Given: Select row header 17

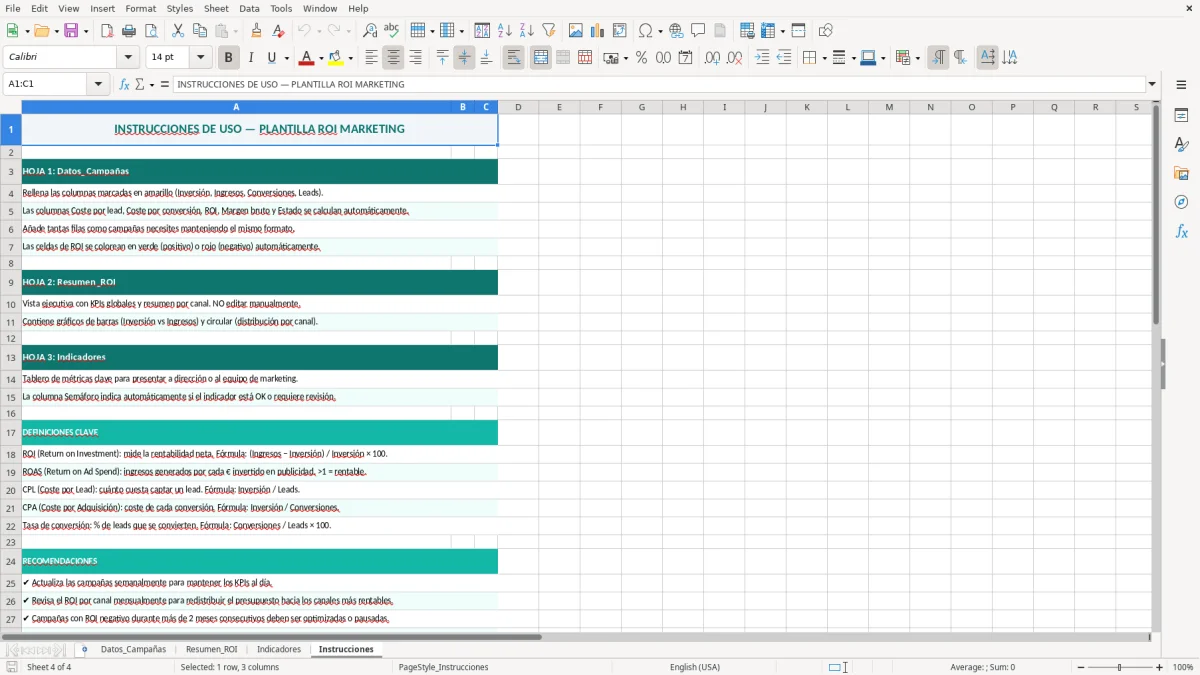Looking at the screenshot, I should click(x=11, y=433).
